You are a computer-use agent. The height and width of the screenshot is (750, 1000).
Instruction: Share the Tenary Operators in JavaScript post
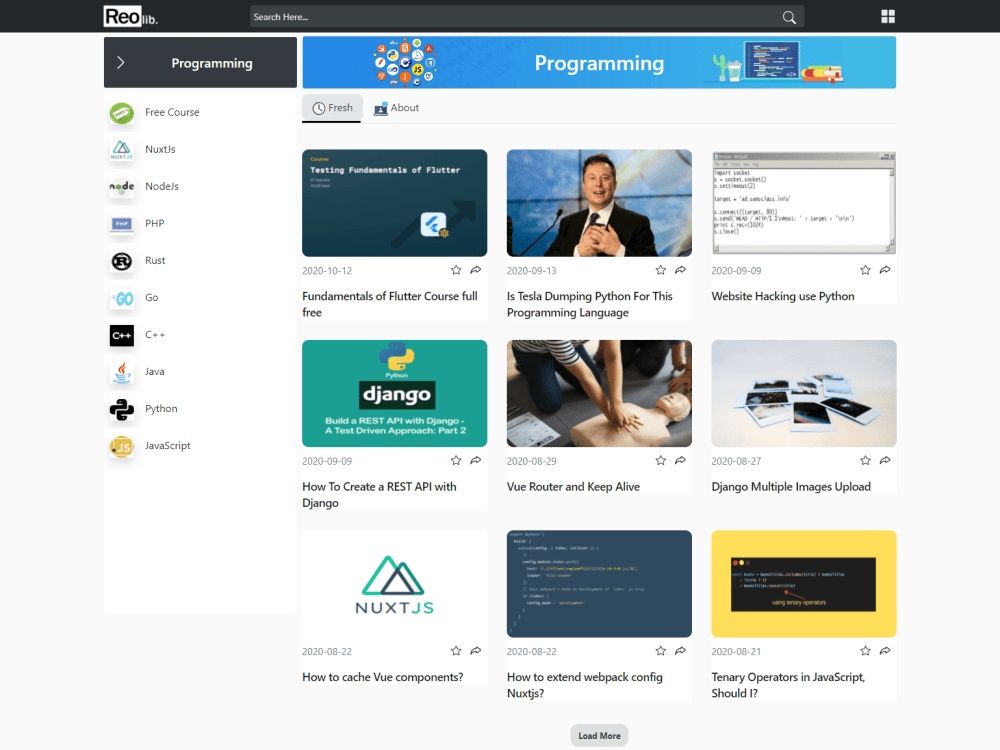(x=885, y=651)
